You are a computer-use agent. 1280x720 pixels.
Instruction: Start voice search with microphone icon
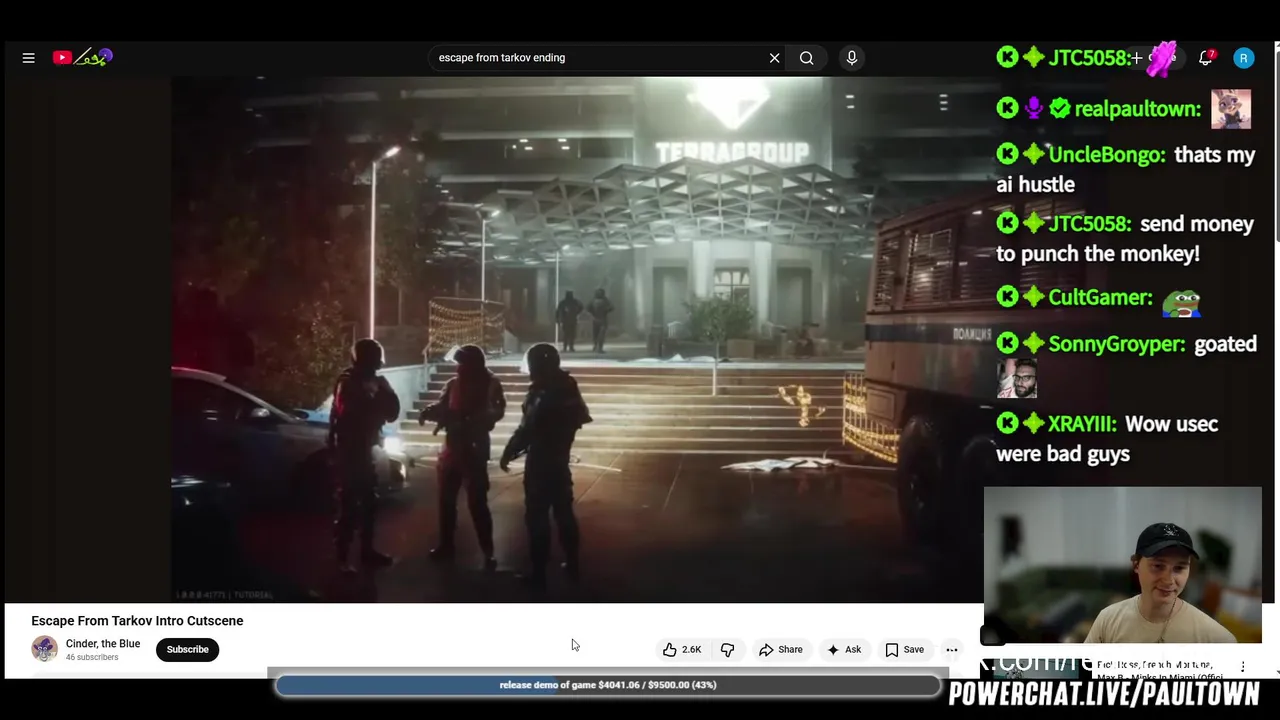pos(852,58)
